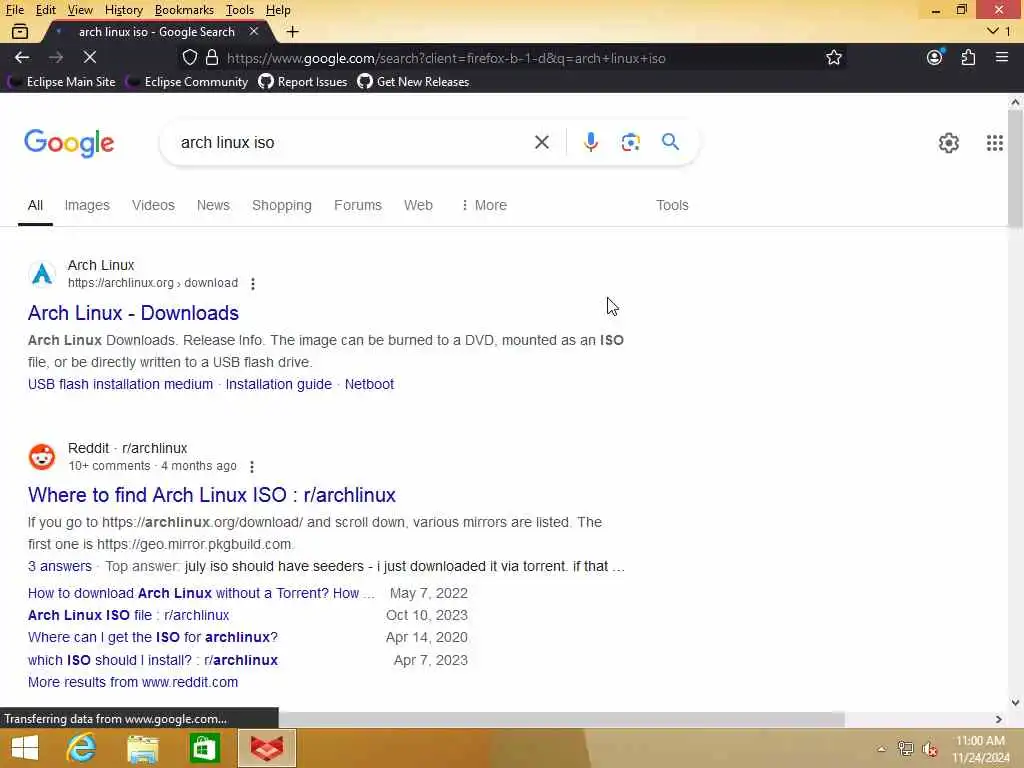Open the three-dot menu beside Reddit result
Viewport: 1024px width, 768px height.
[x=252, y=466]
